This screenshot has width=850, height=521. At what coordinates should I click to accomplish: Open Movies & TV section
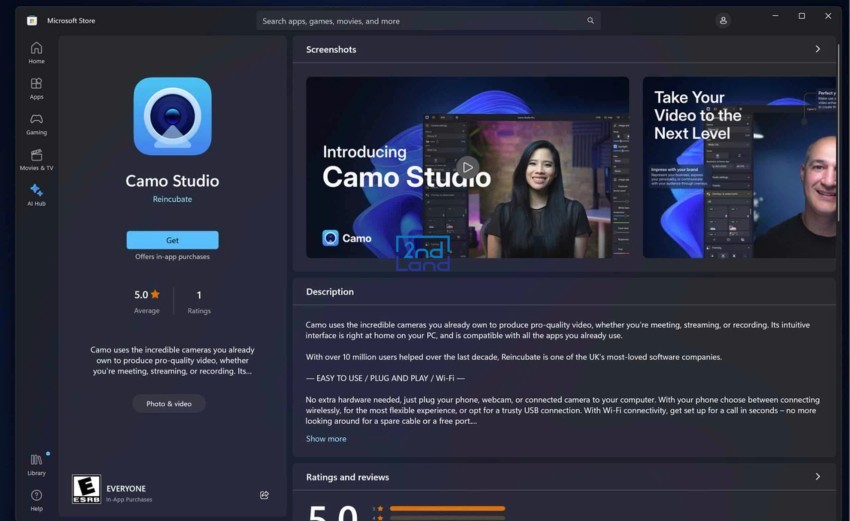[36, 159]
